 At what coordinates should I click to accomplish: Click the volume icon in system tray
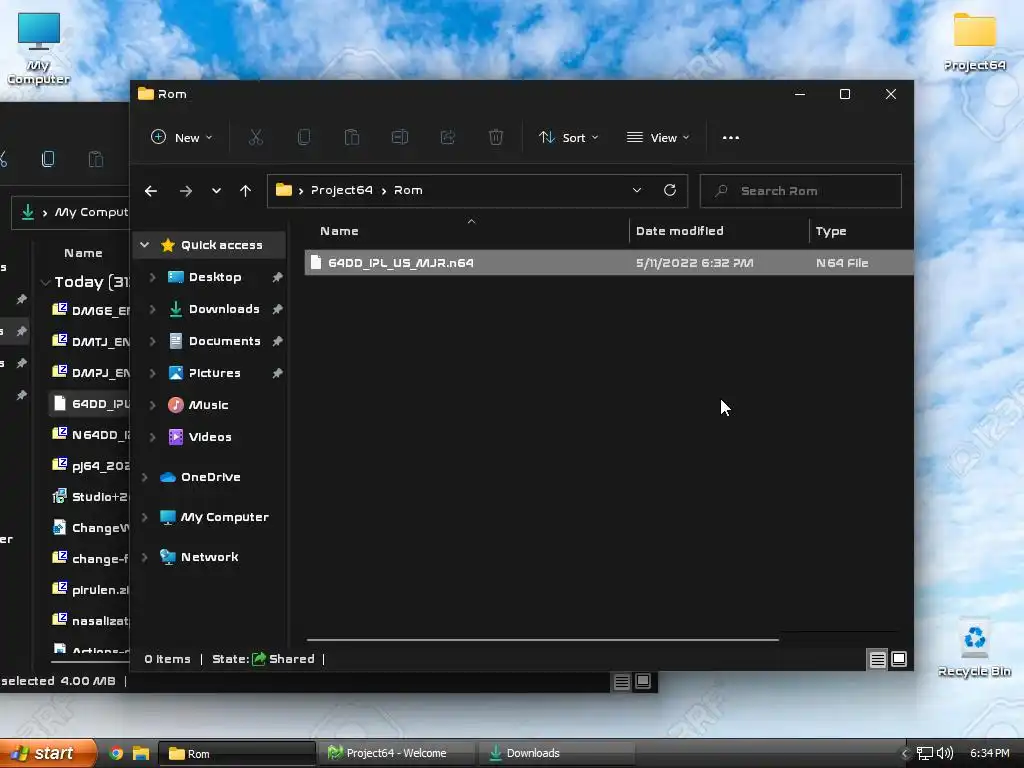[944, 753]
